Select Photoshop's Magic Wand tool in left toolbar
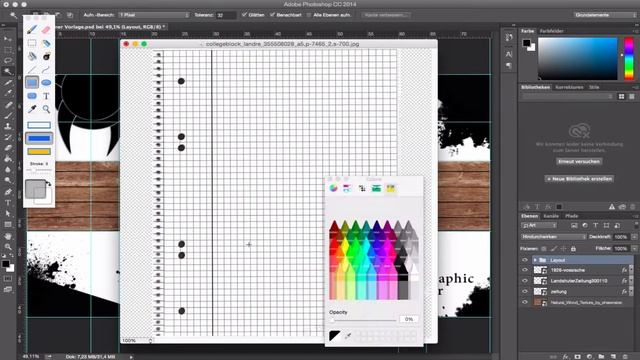This screenshot has width=640, height=360. (8, 71)
